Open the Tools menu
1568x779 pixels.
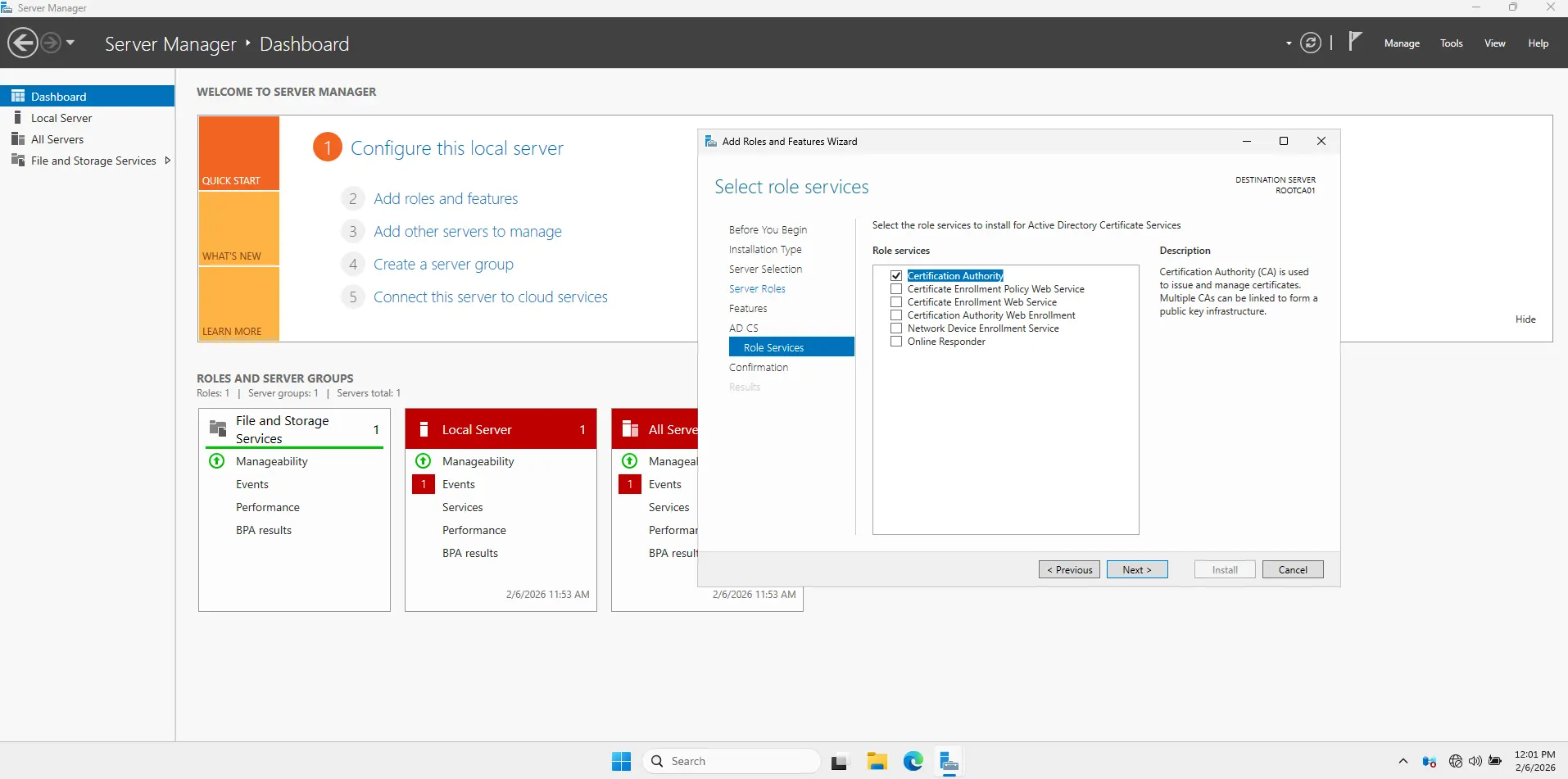(1452, 43)
